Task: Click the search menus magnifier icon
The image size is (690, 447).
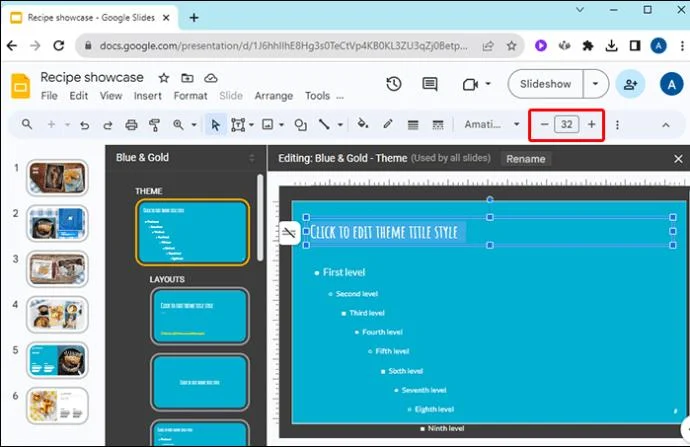Action: click(x=27, y=125)
